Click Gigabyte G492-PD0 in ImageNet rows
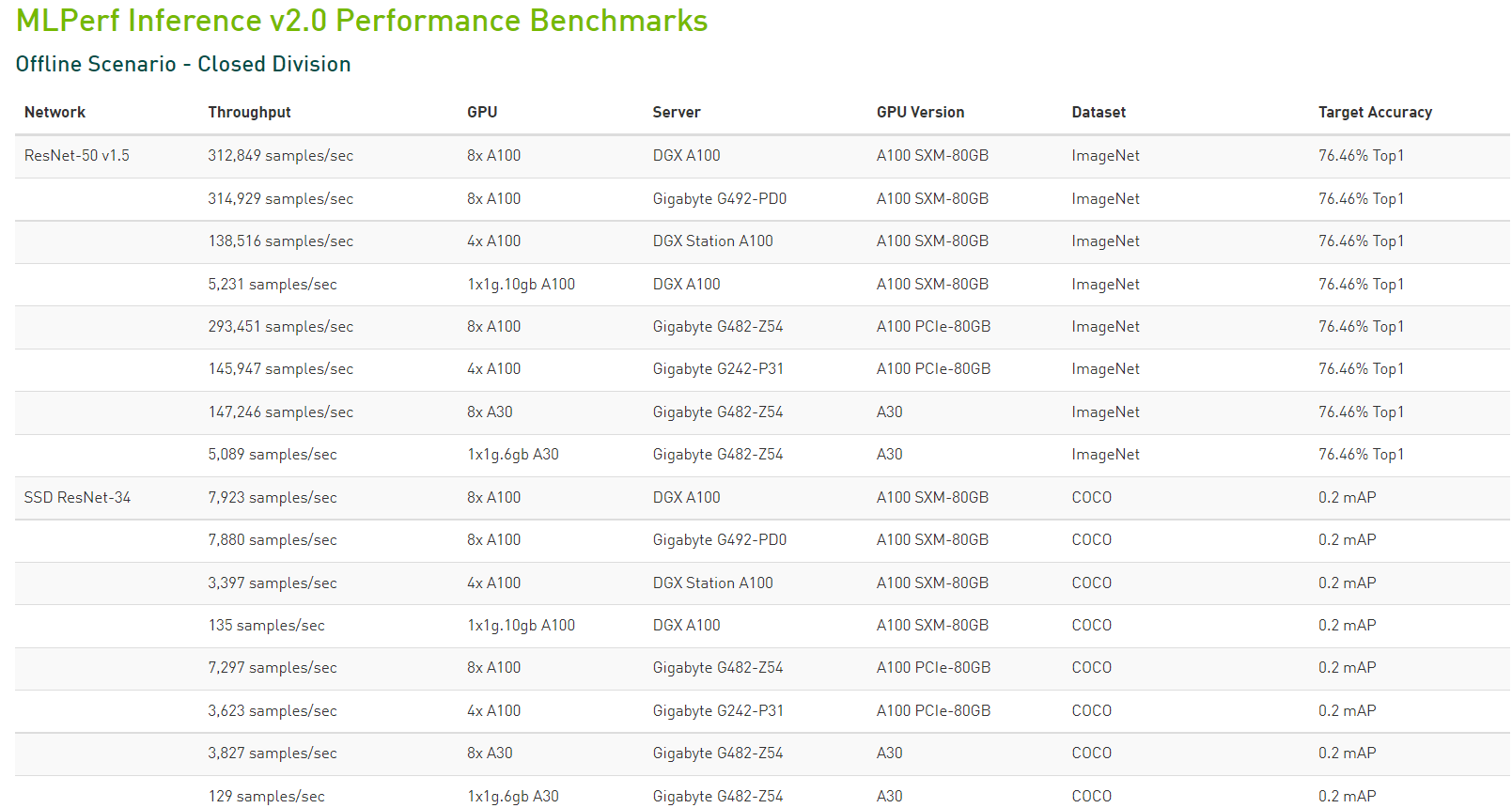1512x808 pixels. (x=719, y=198)
